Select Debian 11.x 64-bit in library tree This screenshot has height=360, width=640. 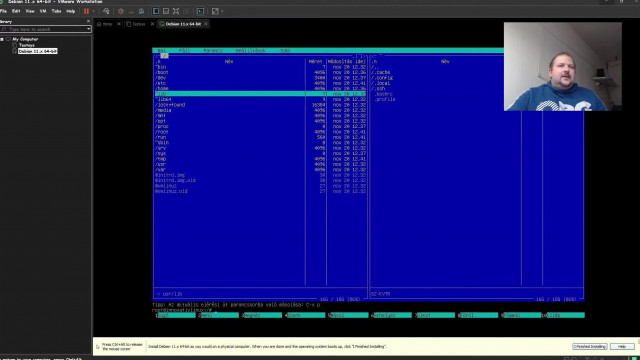pos(38,51)
